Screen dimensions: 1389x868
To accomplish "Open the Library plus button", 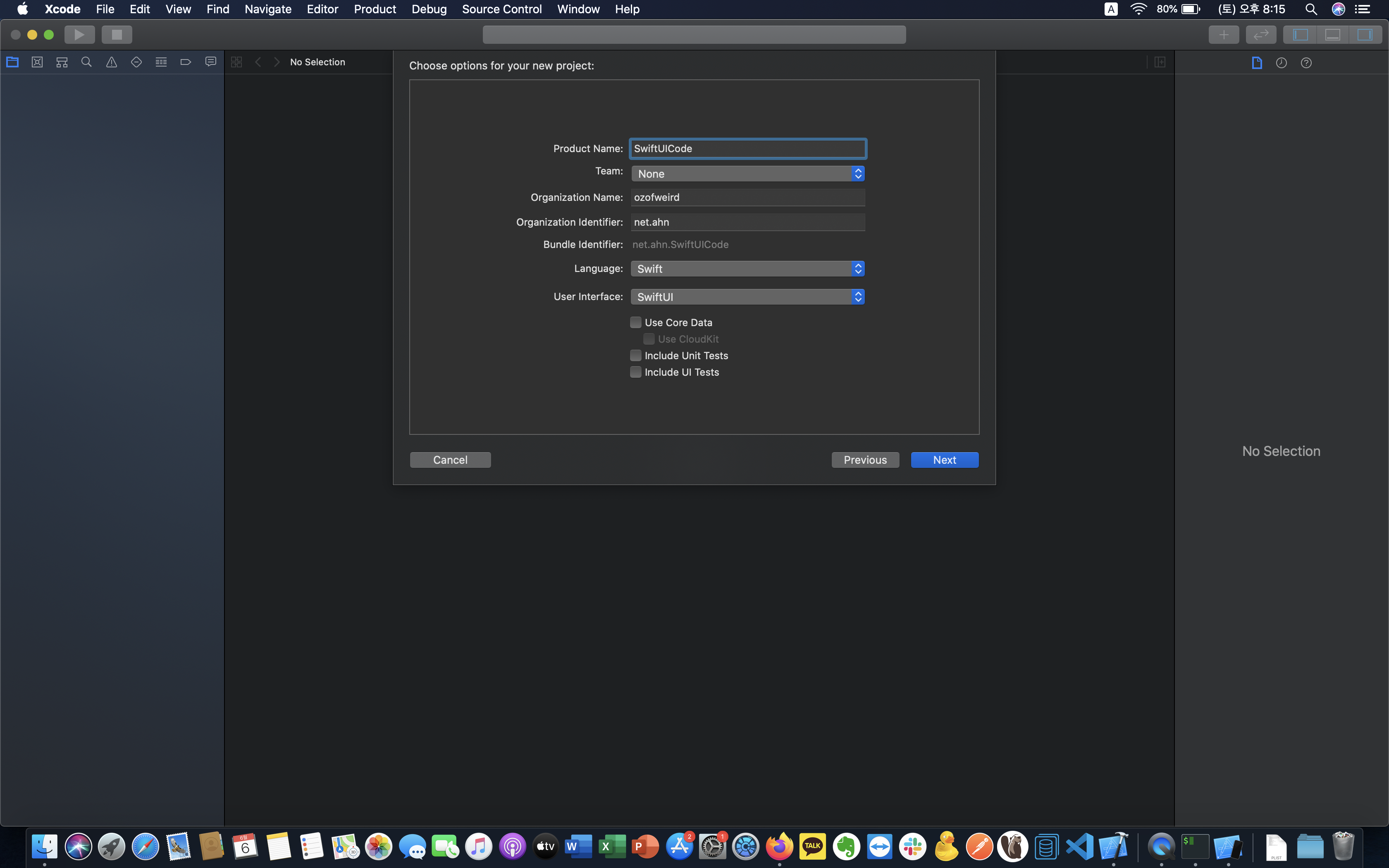I will pyautogui.click(x=1223, y=34).
